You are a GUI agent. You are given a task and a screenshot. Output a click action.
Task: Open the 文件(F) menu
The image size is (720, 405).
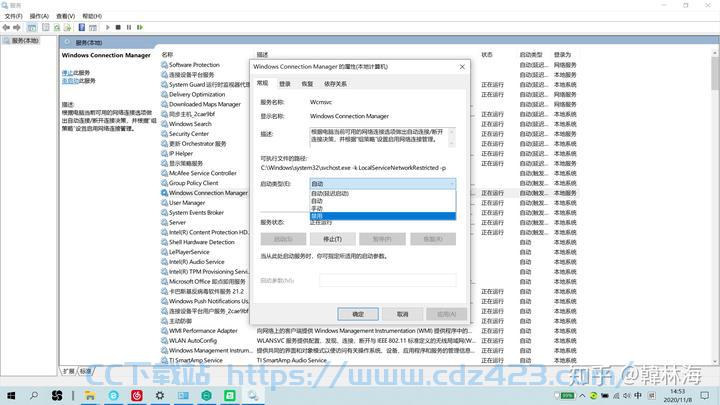pos(13,16)
